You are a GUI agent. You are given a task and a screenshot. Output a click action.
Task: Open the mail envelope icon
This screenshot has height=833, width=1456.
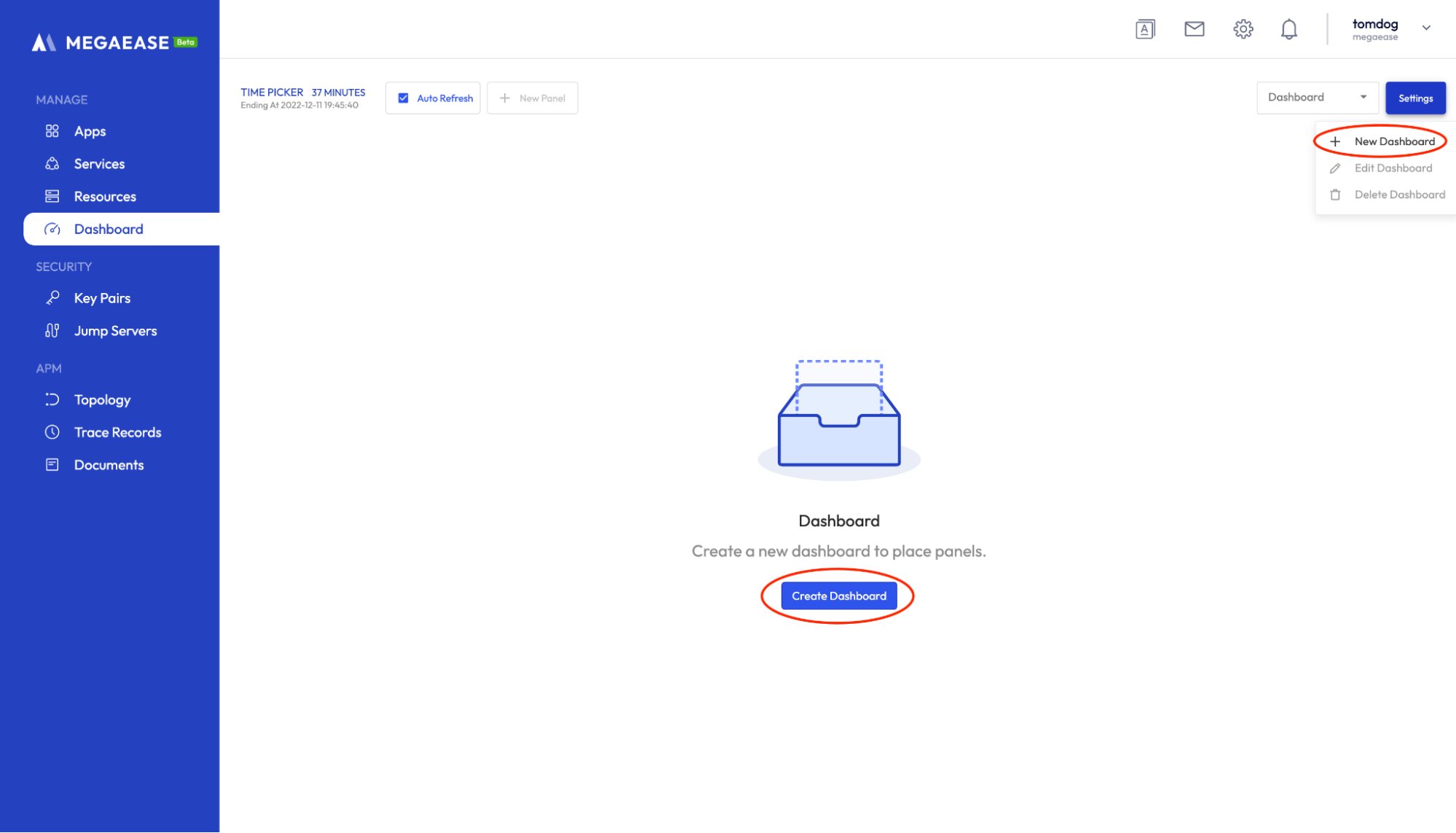1194,29
